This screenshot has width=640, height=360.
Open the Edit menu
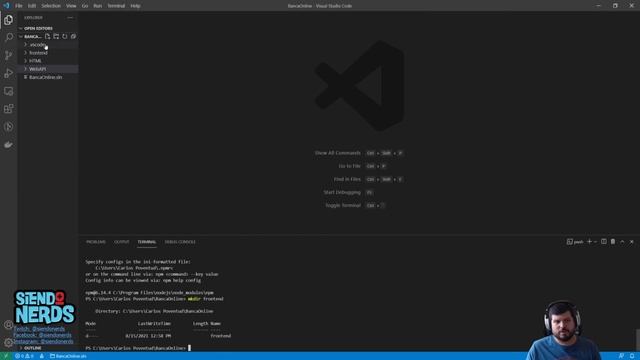[32, 6]
